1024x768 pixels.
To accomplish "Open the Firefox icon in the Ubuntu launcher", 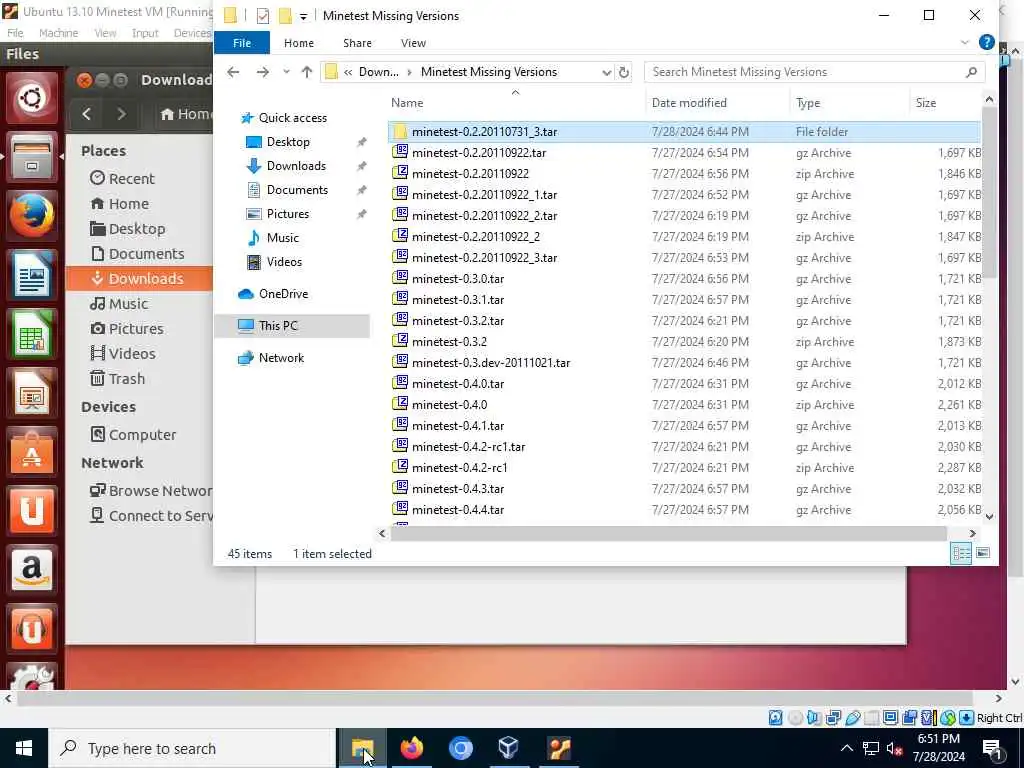I will tap(31, 216).
